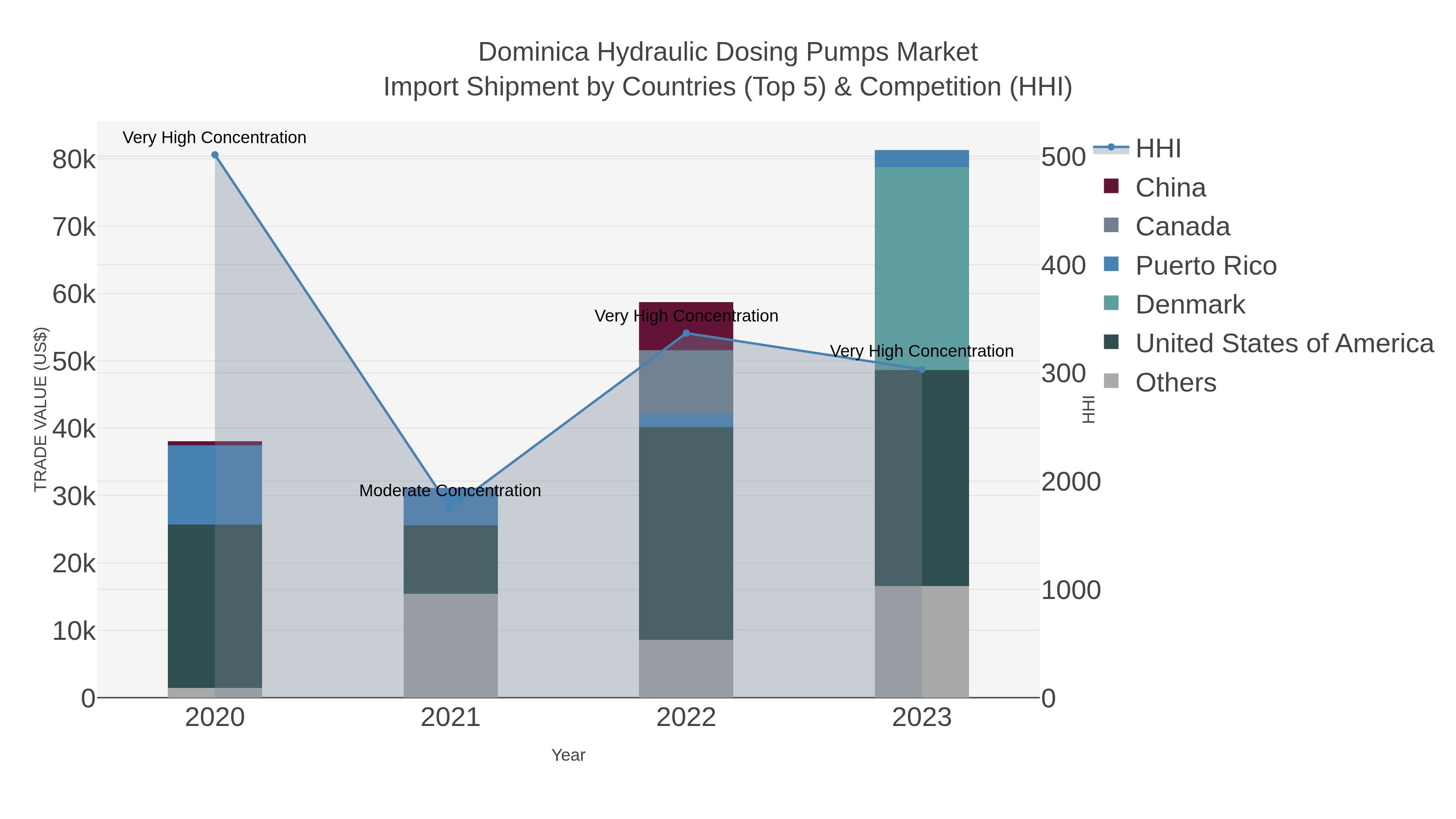Click the 'Year' axis title
1456x819 pixels.
pyautogui.click(x=568, y=755)
